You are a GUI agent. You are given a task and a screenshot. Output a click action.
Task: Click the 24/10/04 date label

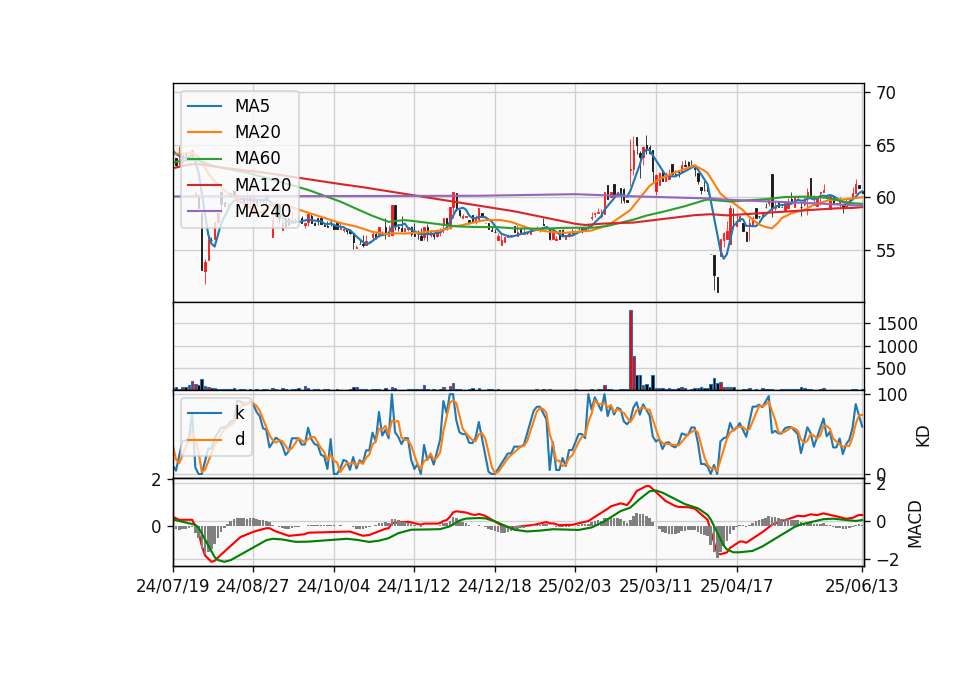334,586
